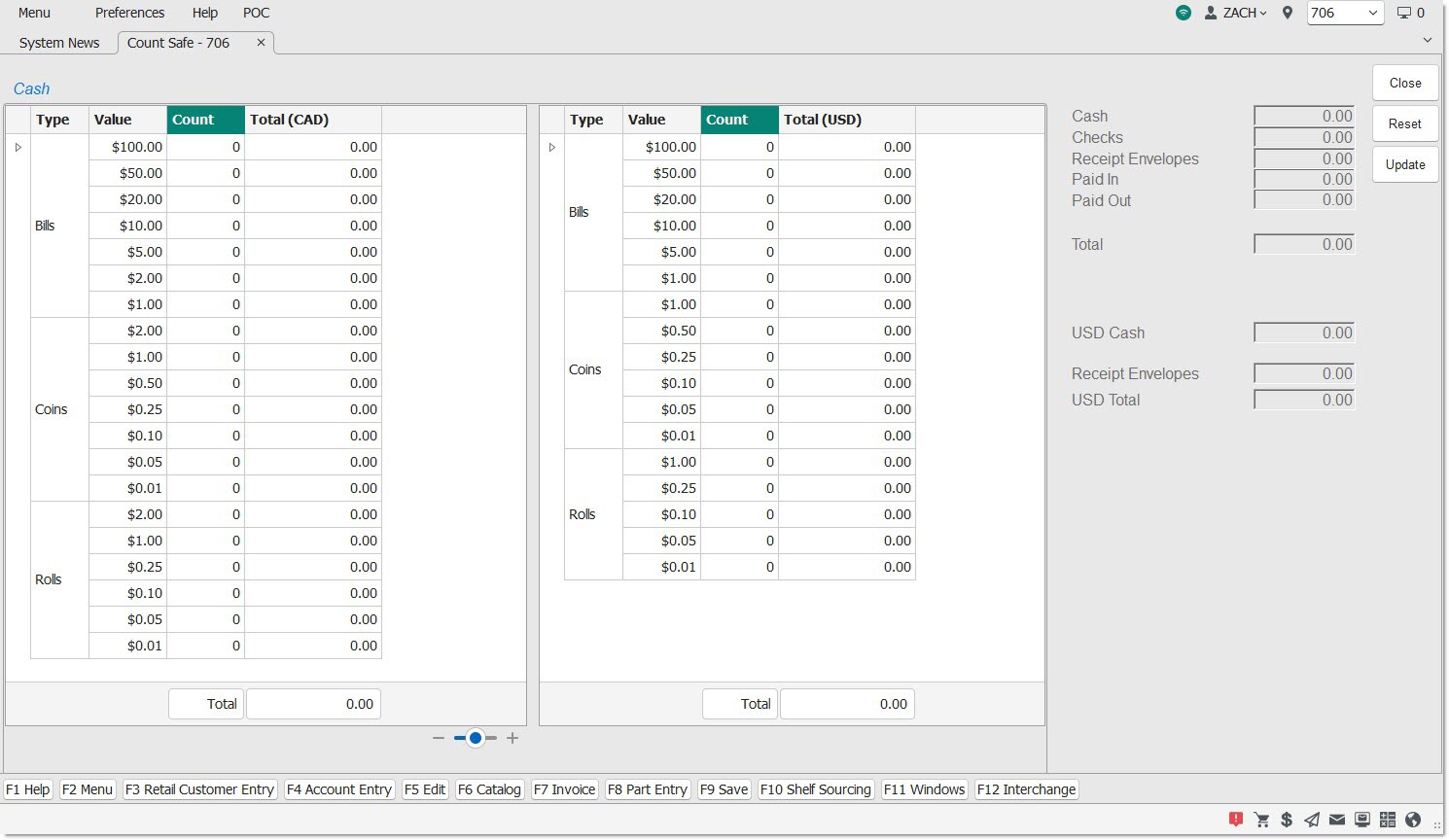This screenshot has height=840, width=1449.
Task: Click the green Wi-Fi connection status icon
Action: (1184, 13)
